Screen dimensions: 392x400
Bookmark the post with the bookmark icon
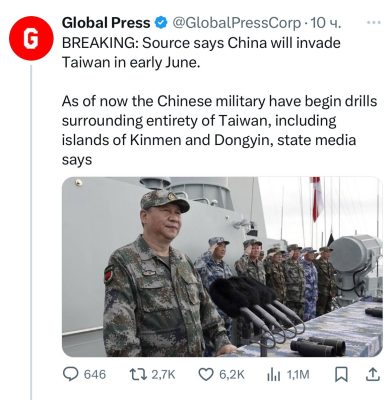[x=341, y=375]
